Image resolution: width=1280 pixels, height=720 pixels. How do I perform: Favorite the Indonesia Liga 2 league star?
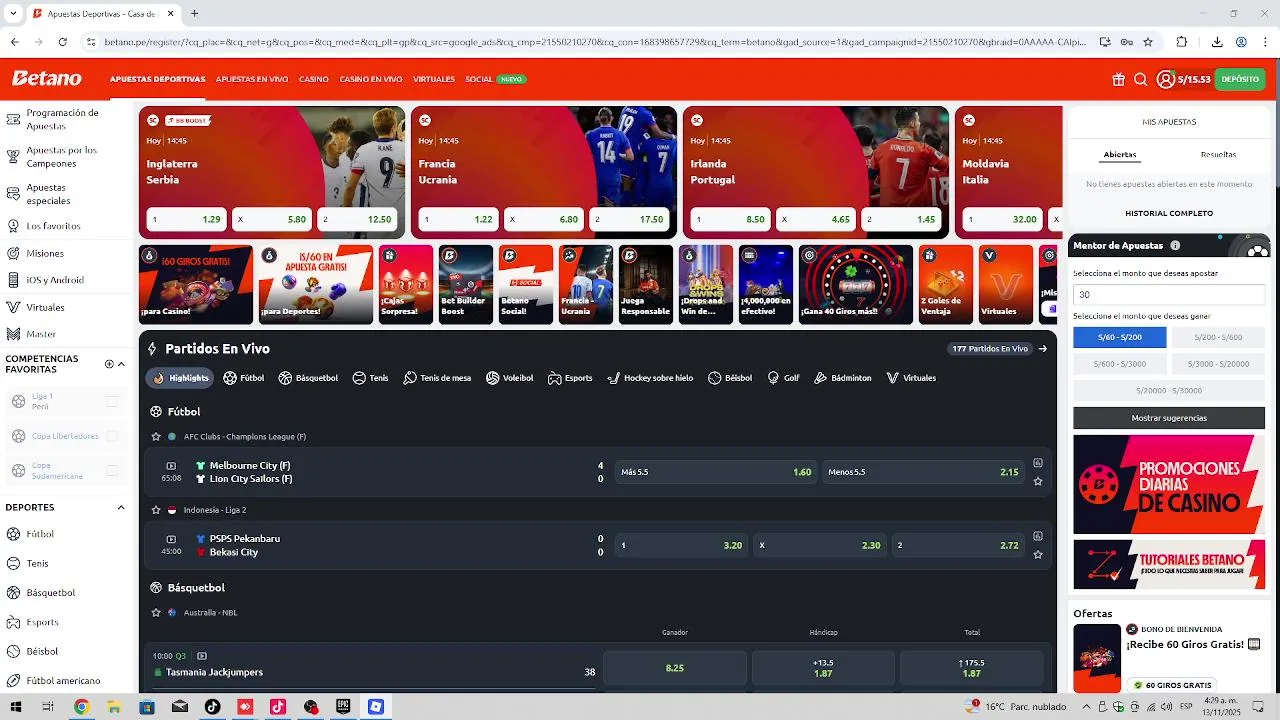tap(156, 510)
